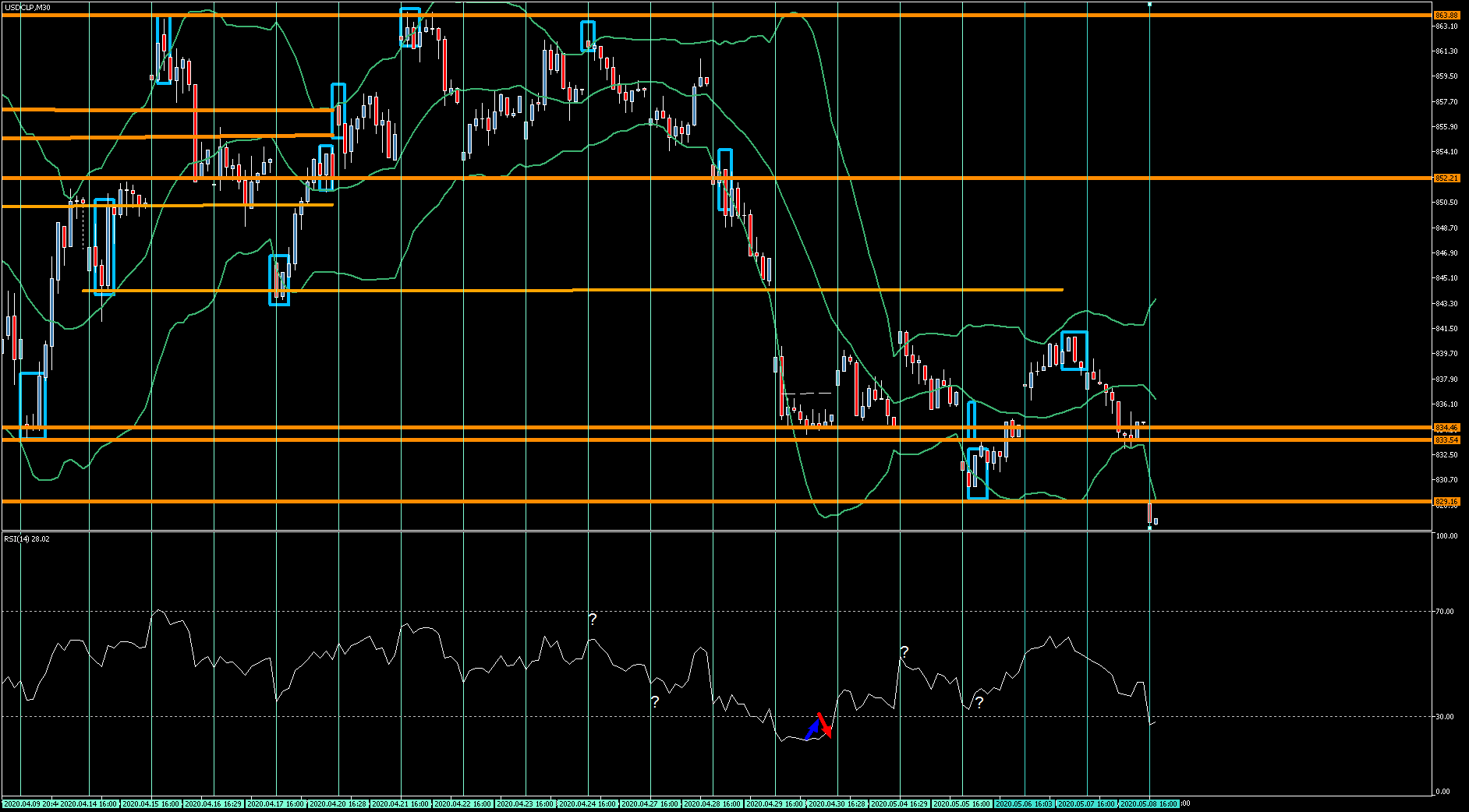Select the 2020.04.20 16:28 date marker
1469x812 pixels.
(338, 803)
